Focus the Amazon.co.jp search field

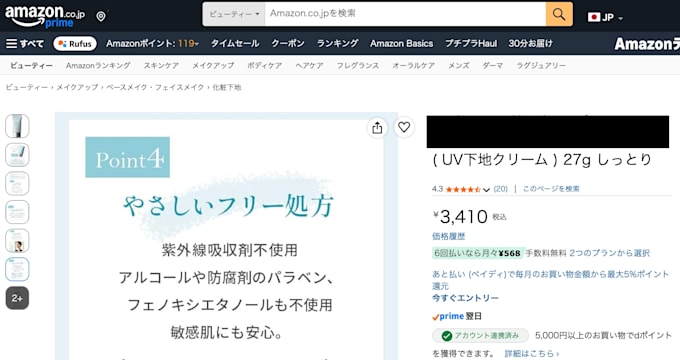click(x=405, y=14)
